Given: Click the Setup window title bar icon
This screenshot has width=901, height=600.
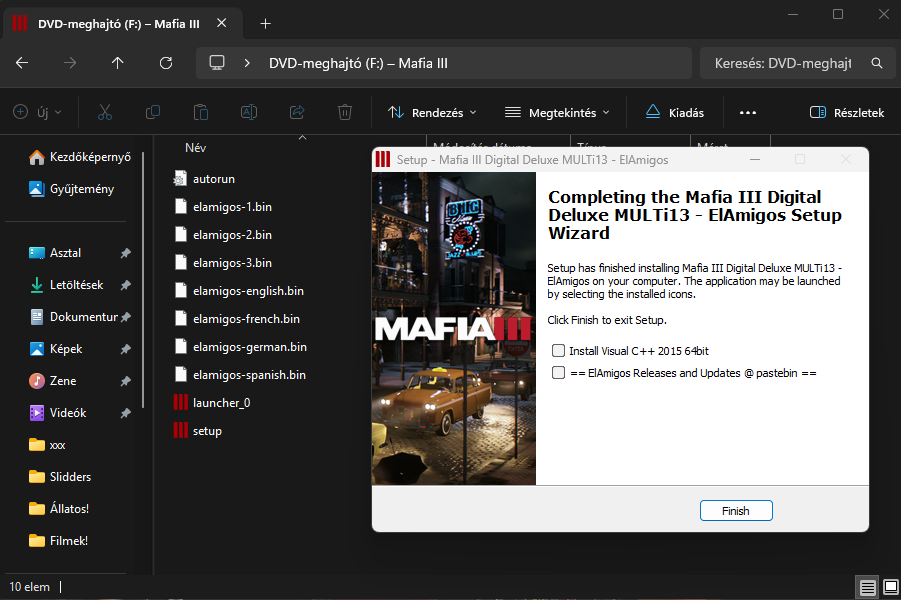Looking at the screenshot, I should click(x=383, y=160).
